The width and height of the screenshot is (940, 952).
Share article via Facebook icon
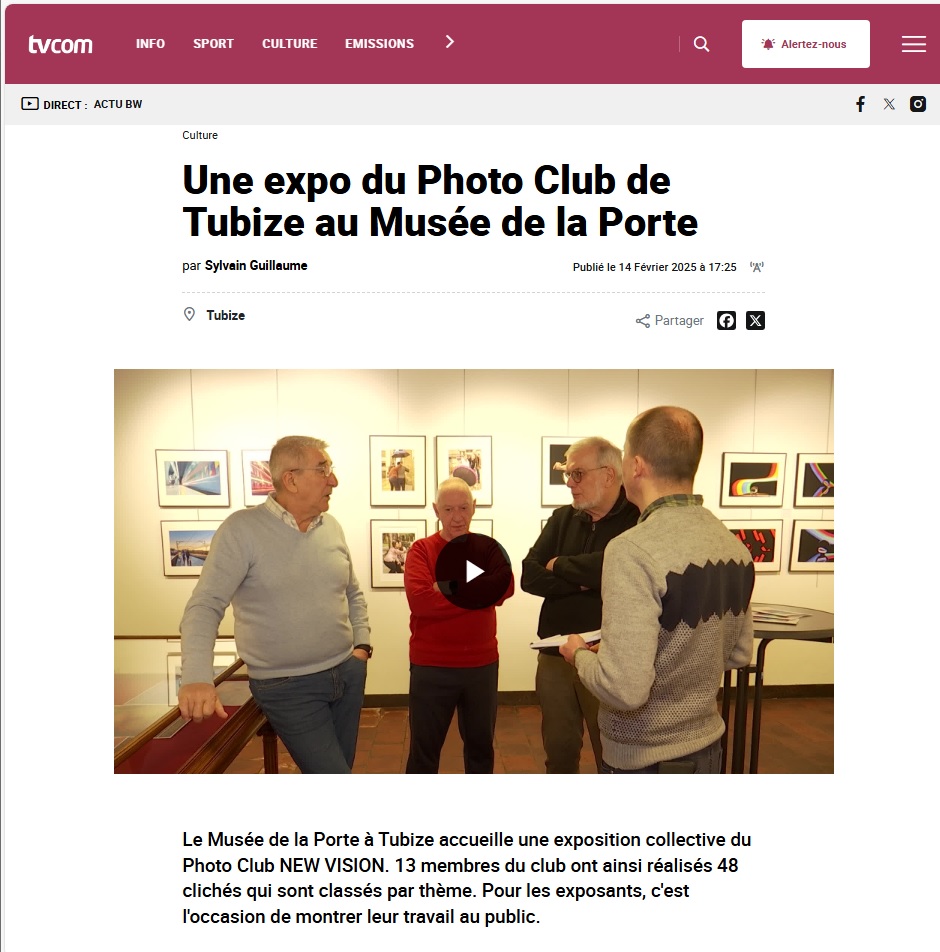(x=726, y=321)
